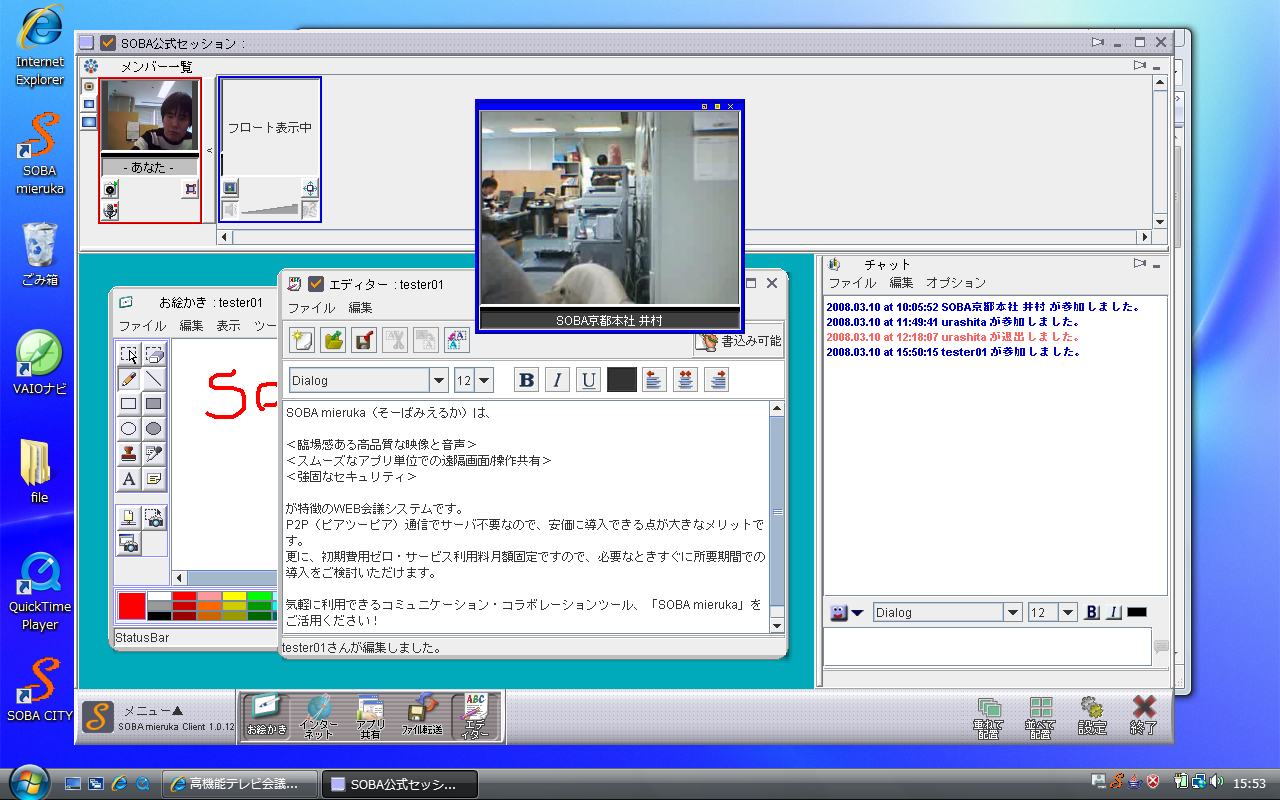Select the outlined rectangle tool

[x=129, y=404]
